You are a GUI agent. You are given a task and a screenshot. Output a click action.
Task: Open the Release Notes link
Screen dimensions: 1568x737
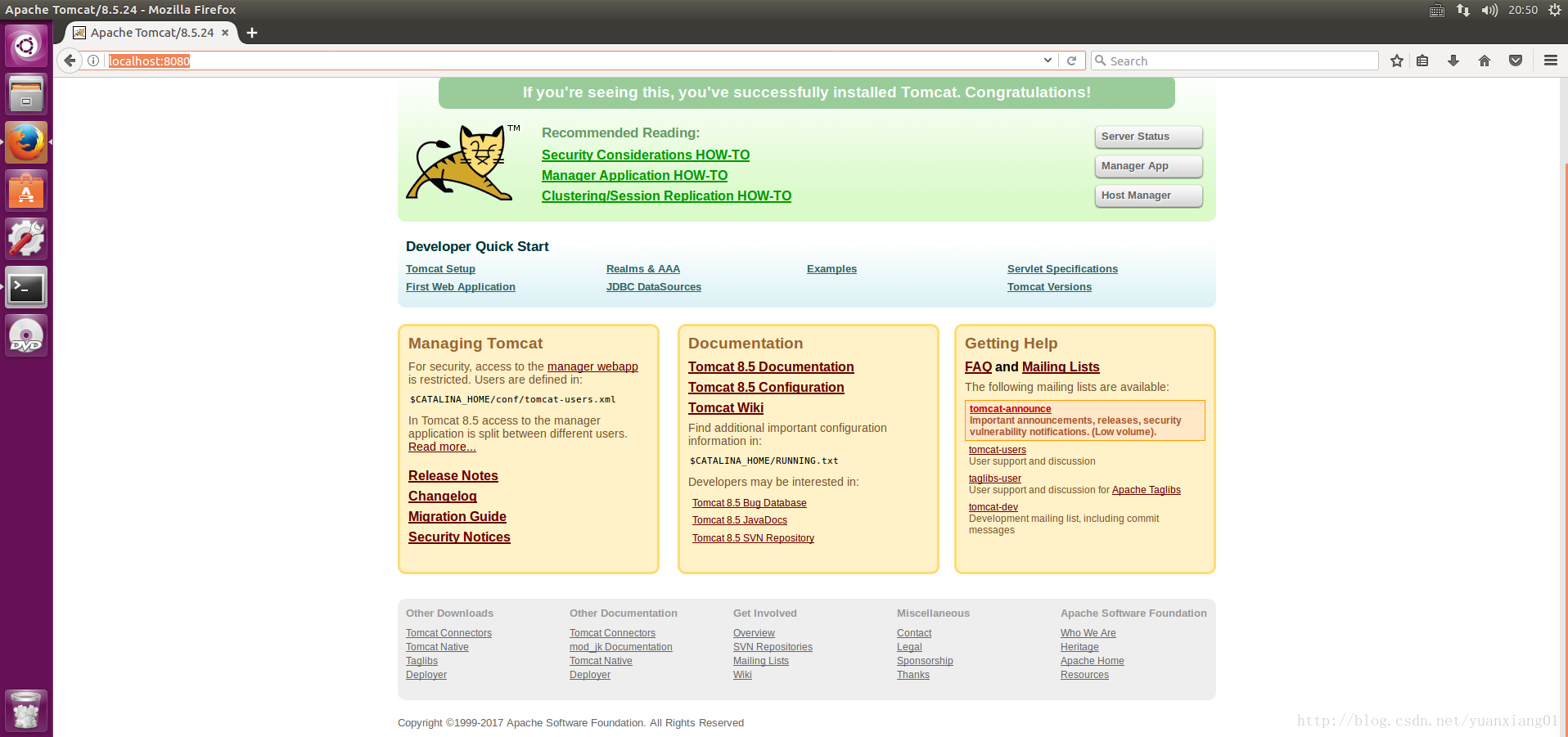[453, 476]
